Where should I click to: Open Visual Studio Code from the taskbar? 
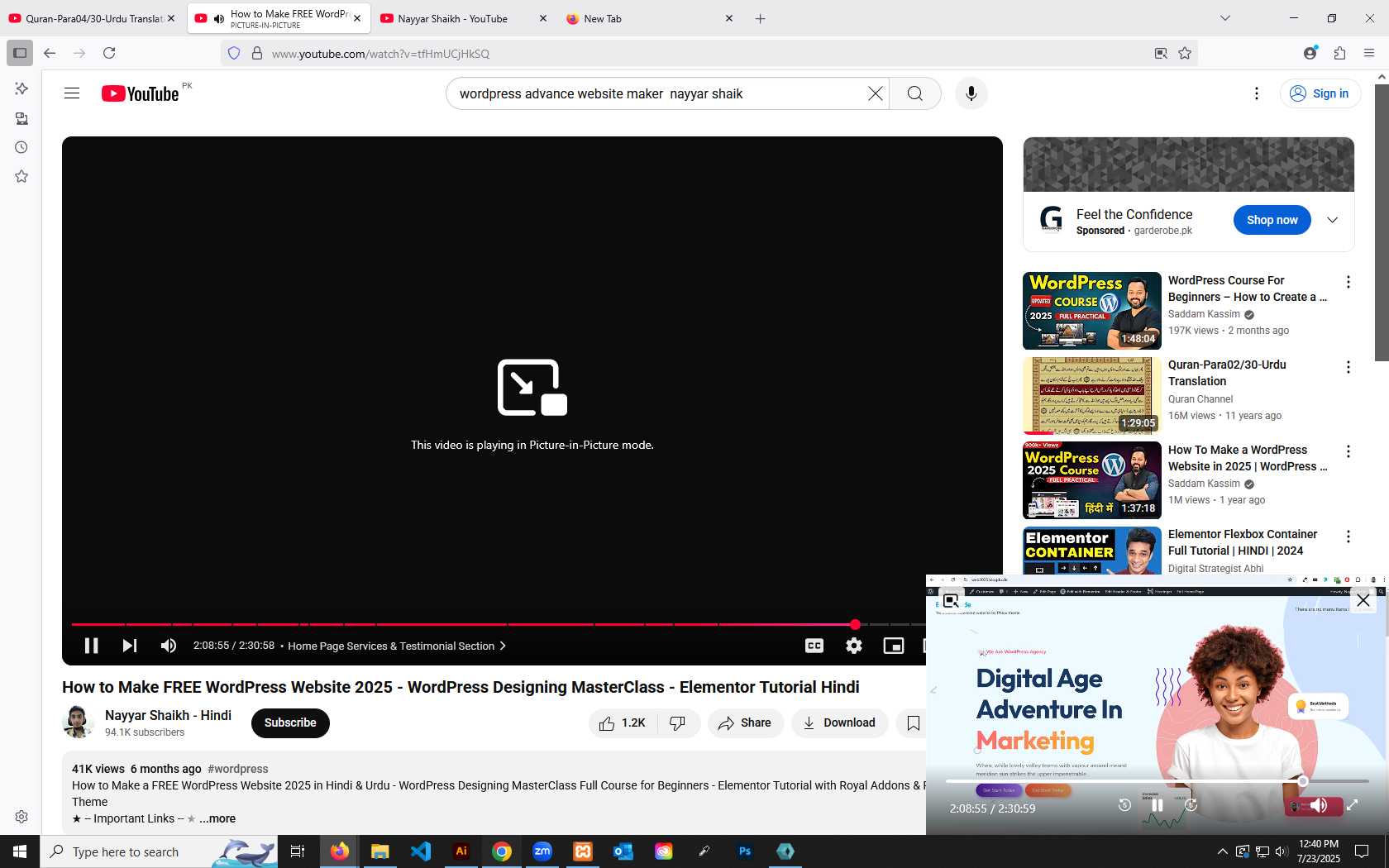coord(421,851)
